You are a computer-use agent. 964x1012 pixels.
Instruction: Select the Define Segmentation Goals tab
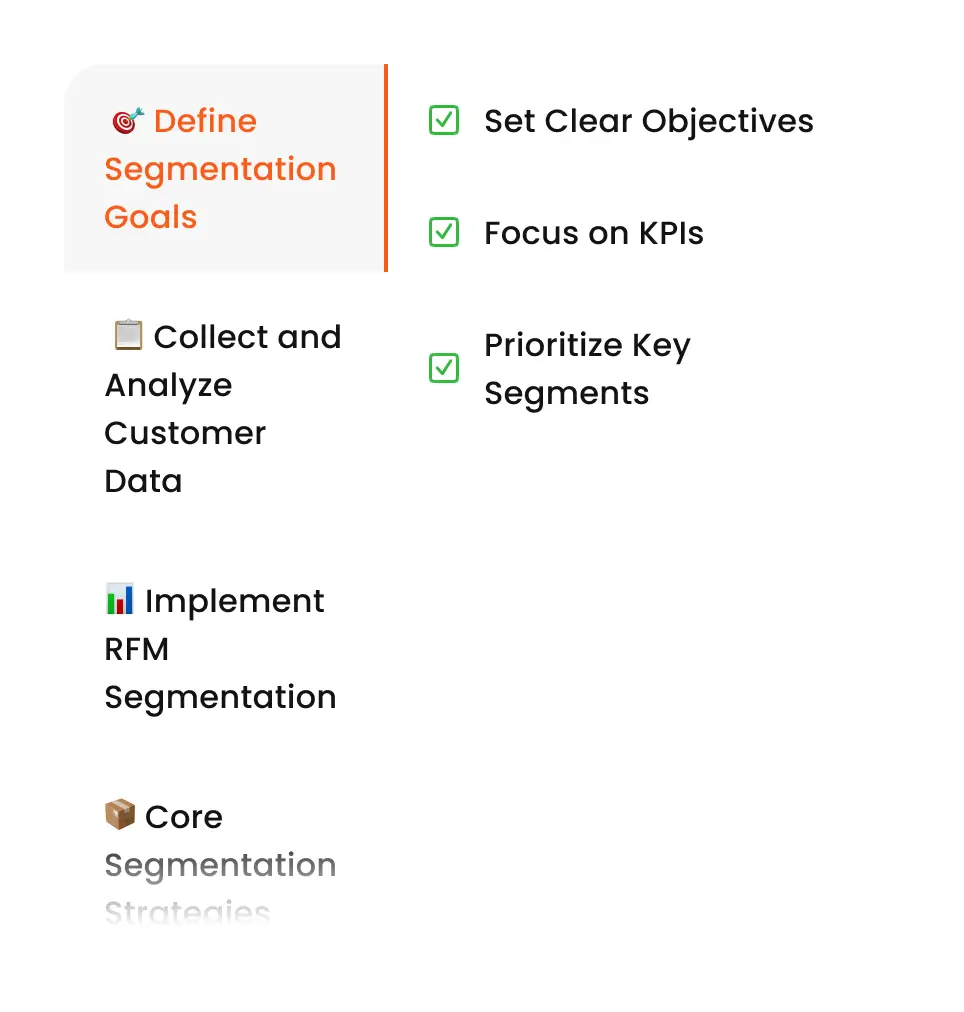(x=220, y=169)
